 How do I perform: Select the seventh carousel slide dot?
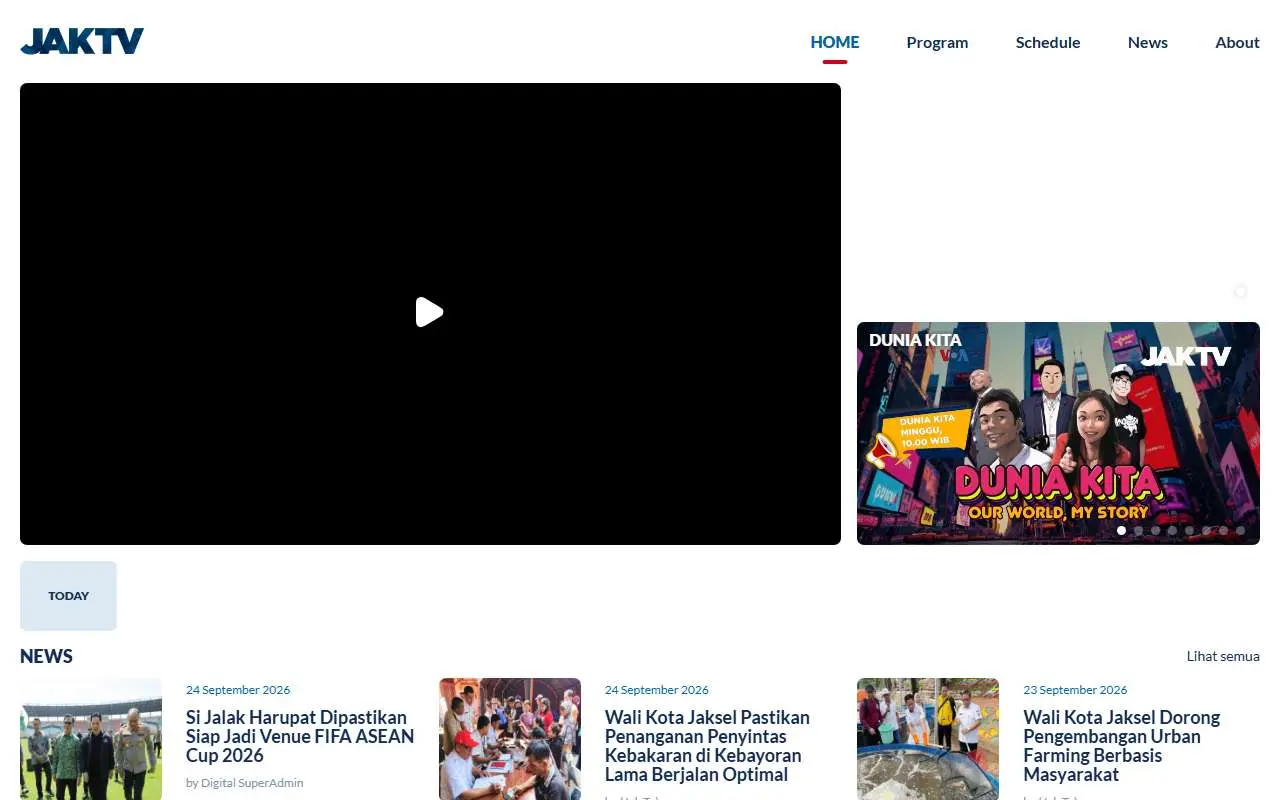tap(1223, 531)
